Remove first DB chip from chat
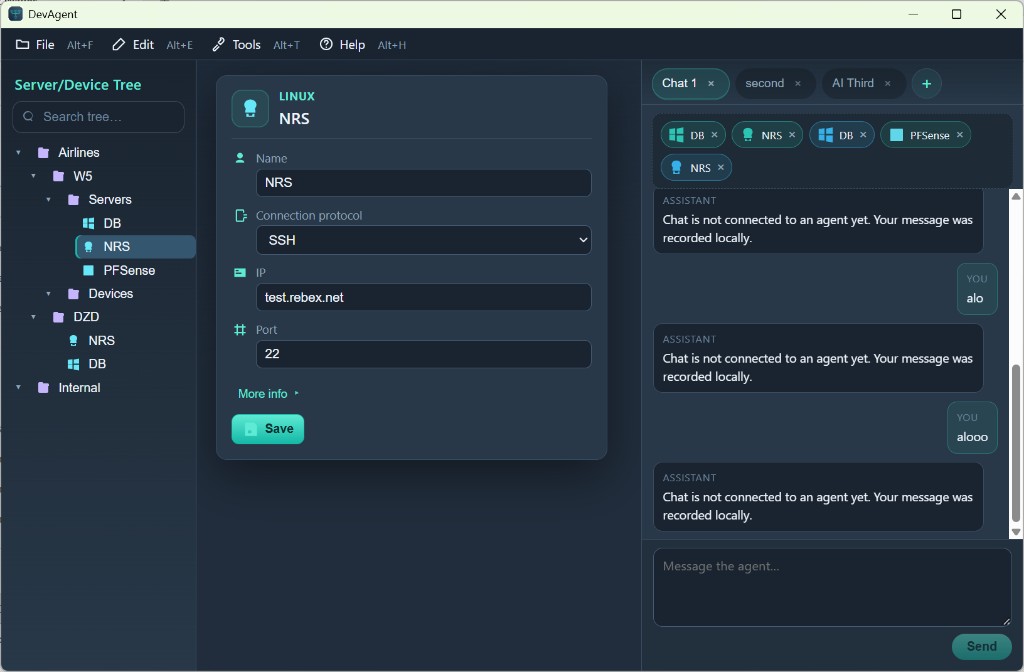The height and width of the screenshot is (672, 1024). pyautogui.click(x=714, y=135)
